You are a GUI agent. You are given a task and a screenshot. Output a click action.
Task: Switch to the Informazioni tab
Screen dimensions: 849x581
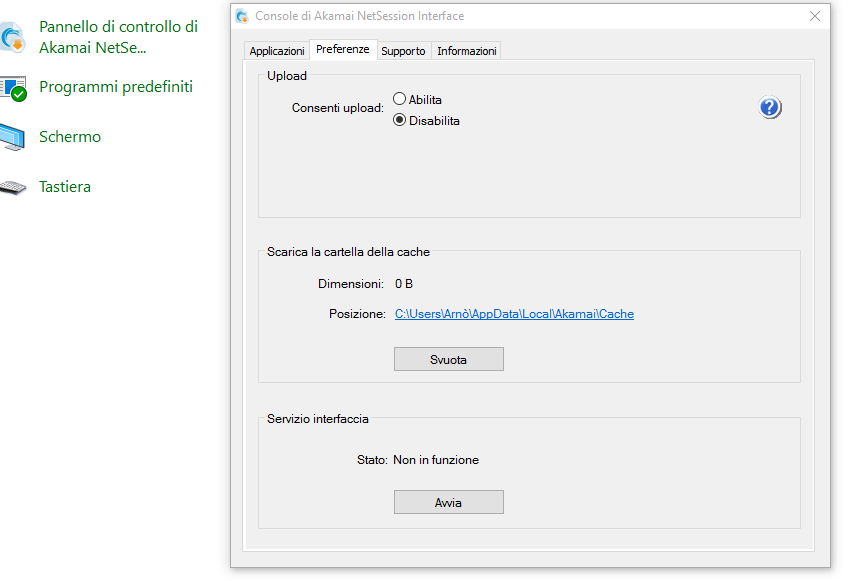pyautogui.click(x=467, y=51)
